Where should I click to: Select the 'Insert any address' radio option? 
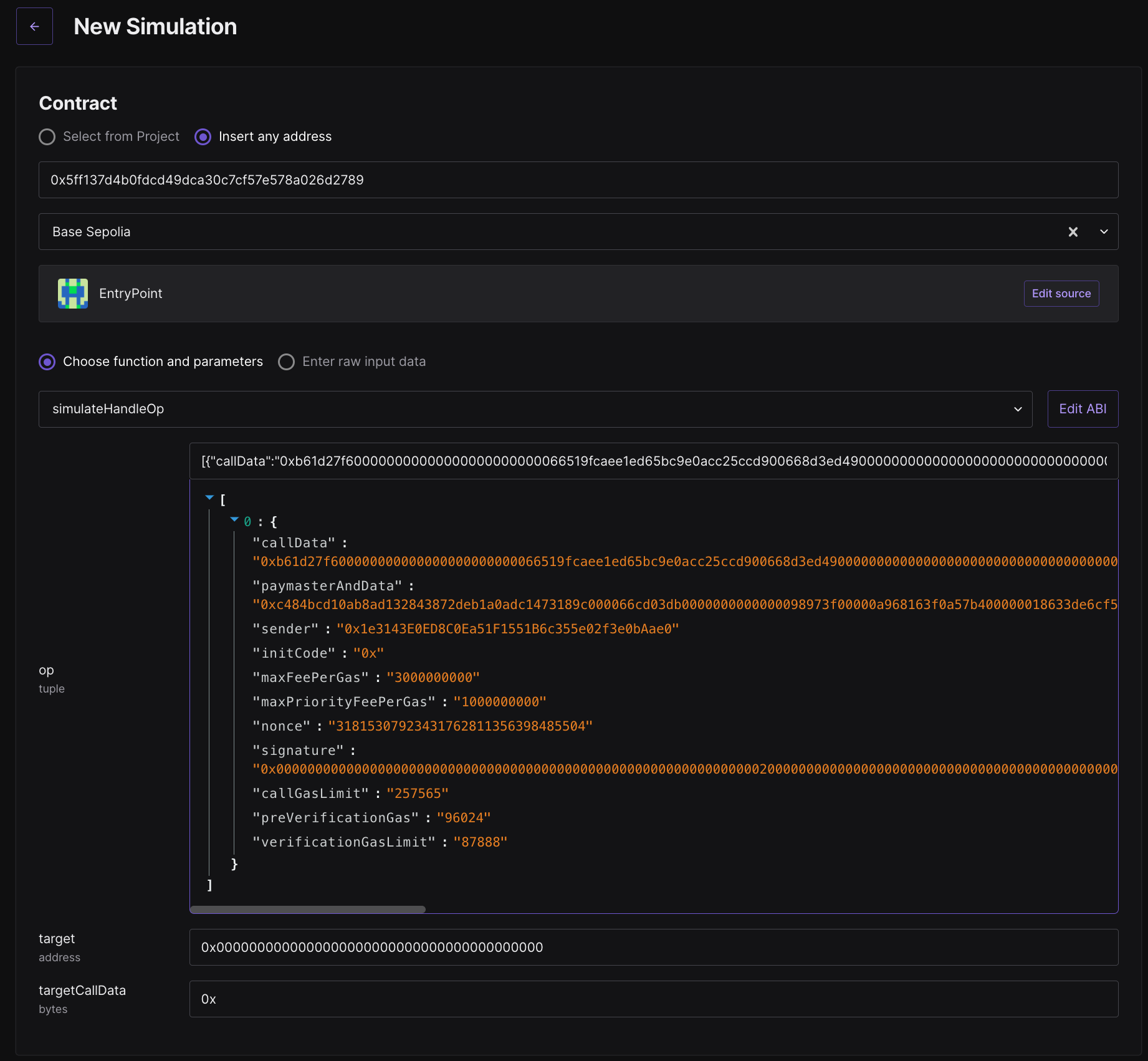click(x=203, y=137)
